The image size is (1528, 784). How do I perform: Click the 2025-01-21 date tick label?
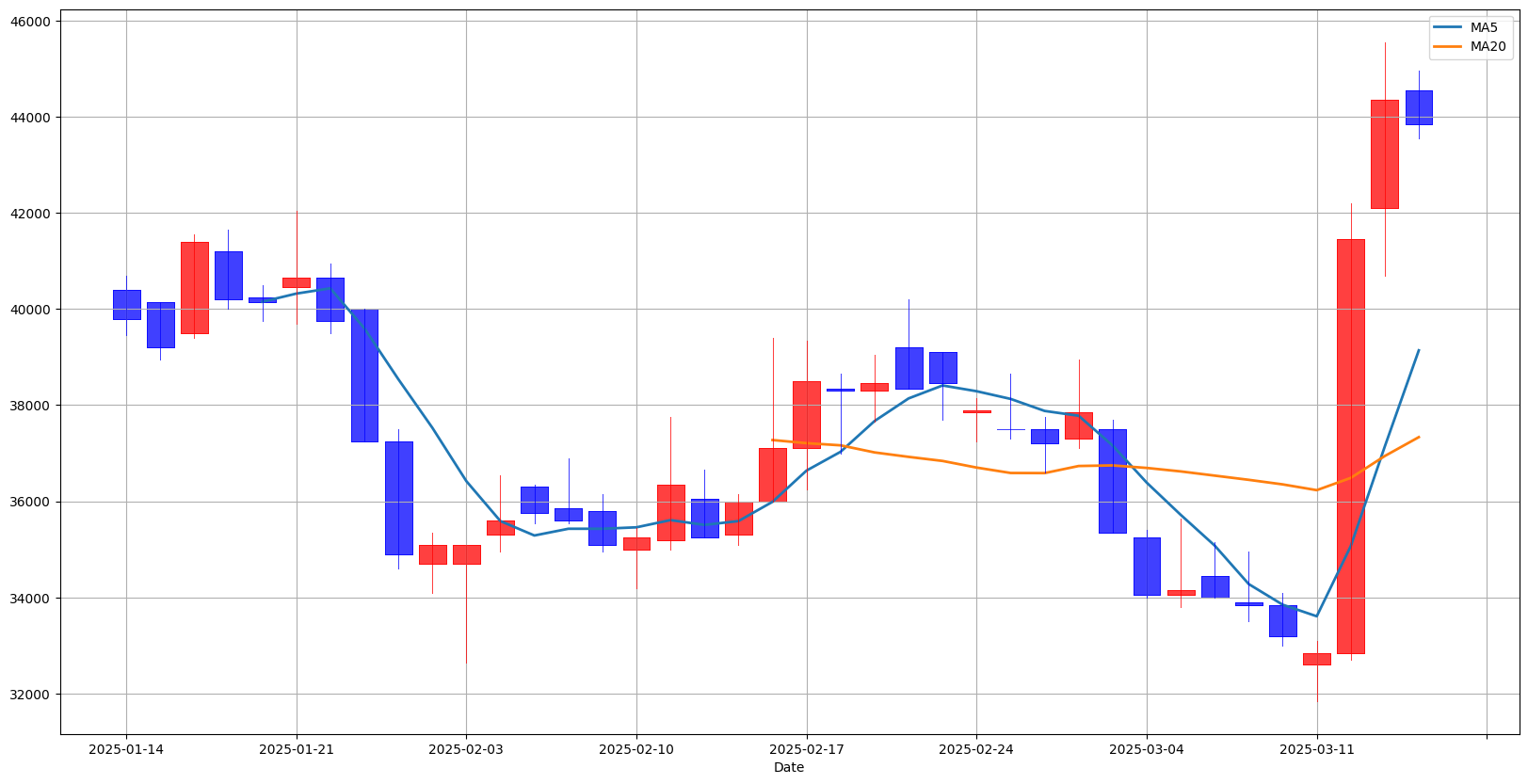click(x=297, y=749)
